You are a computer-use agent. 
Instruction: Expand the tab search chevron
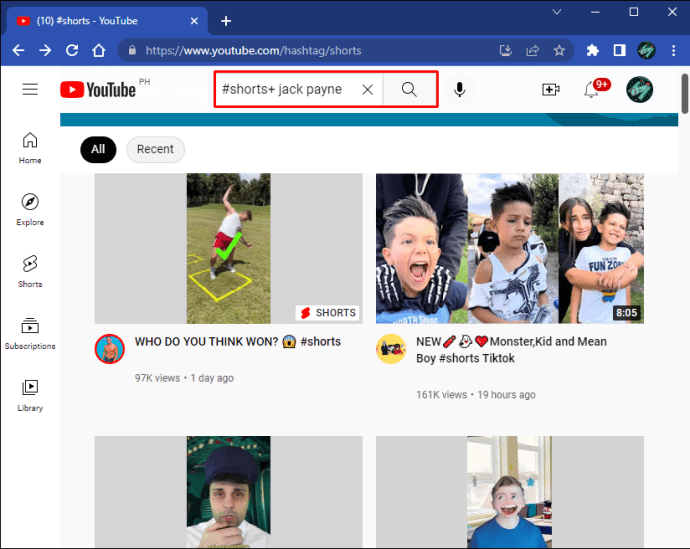[x=557, y=13]
